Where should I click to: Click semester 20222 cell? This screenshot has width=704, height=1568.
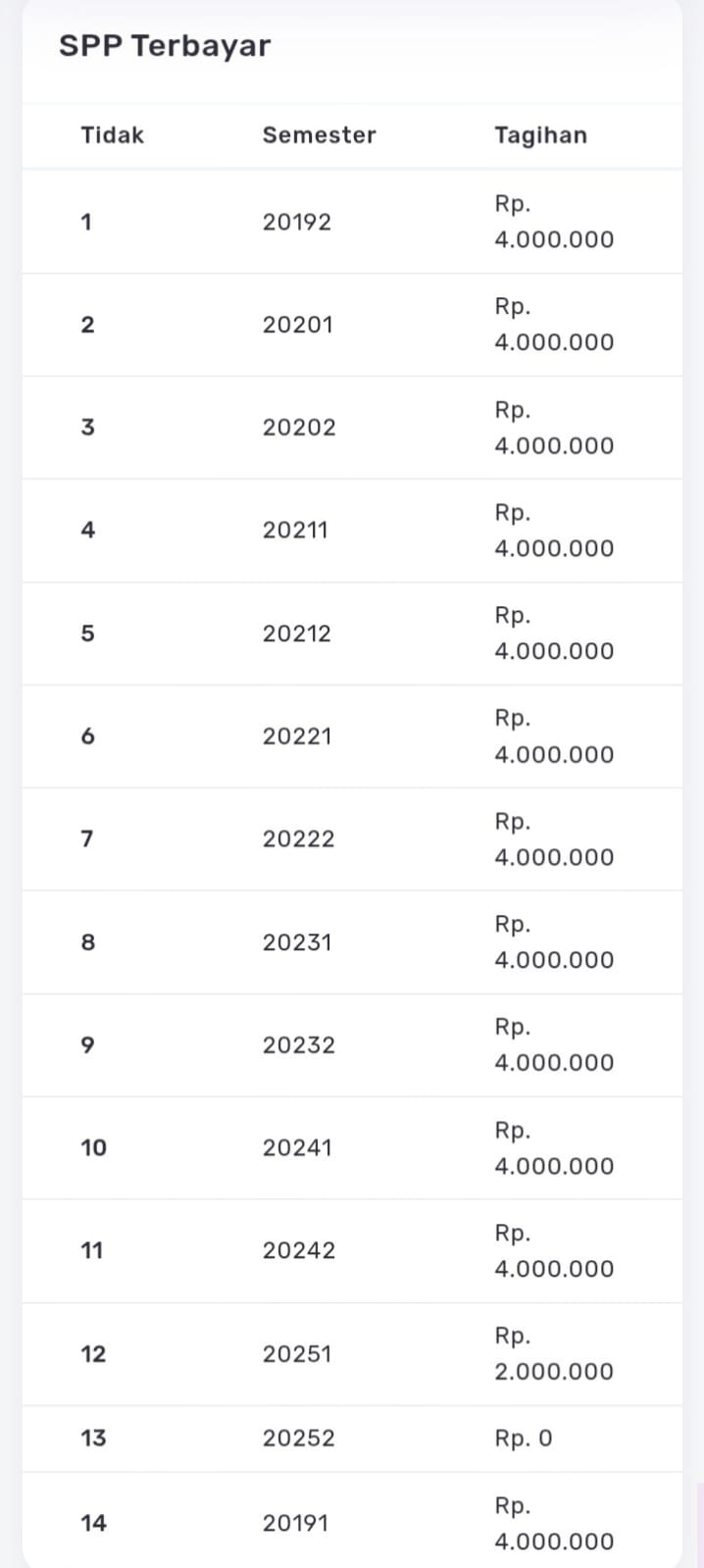coord(298,839)
